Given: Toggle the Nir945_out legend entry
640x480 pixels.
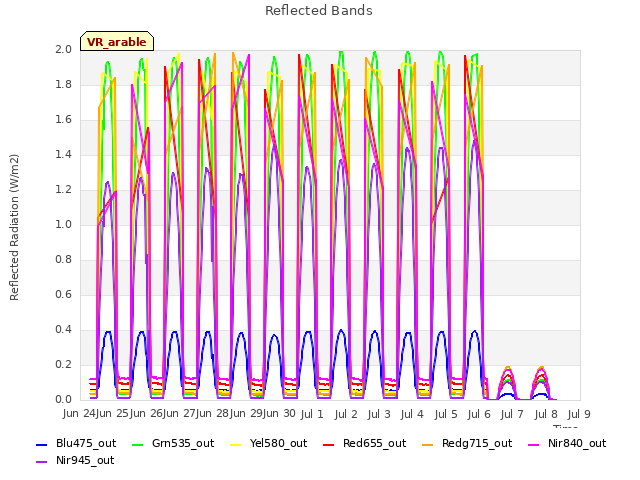Looking at the screenshot, I should point(75,461).
